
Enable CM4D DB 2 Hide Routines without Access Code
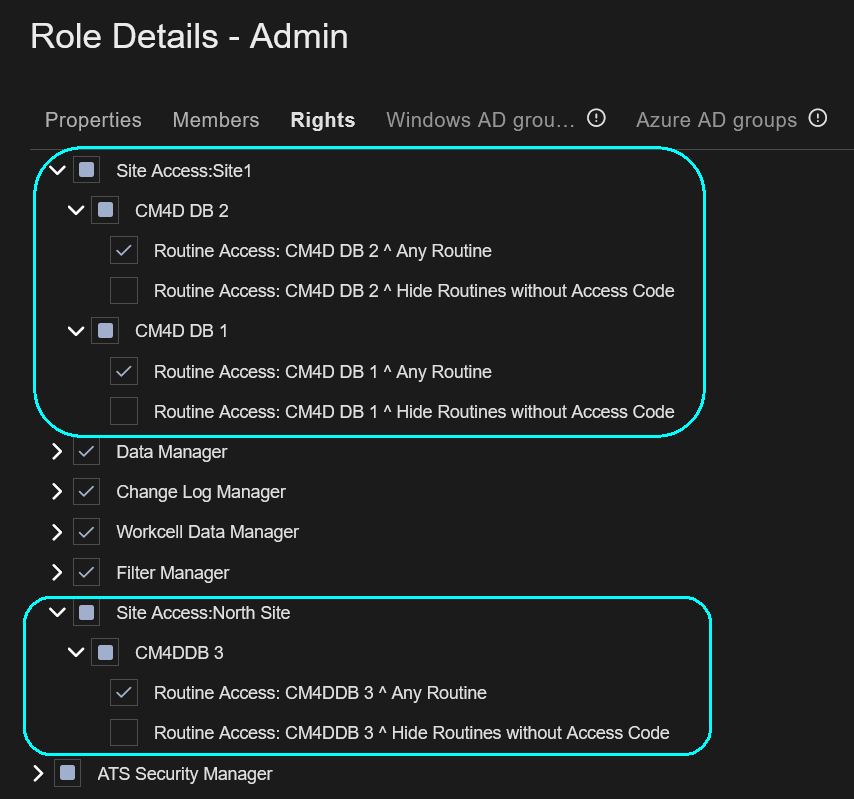[x=124, y=290]
